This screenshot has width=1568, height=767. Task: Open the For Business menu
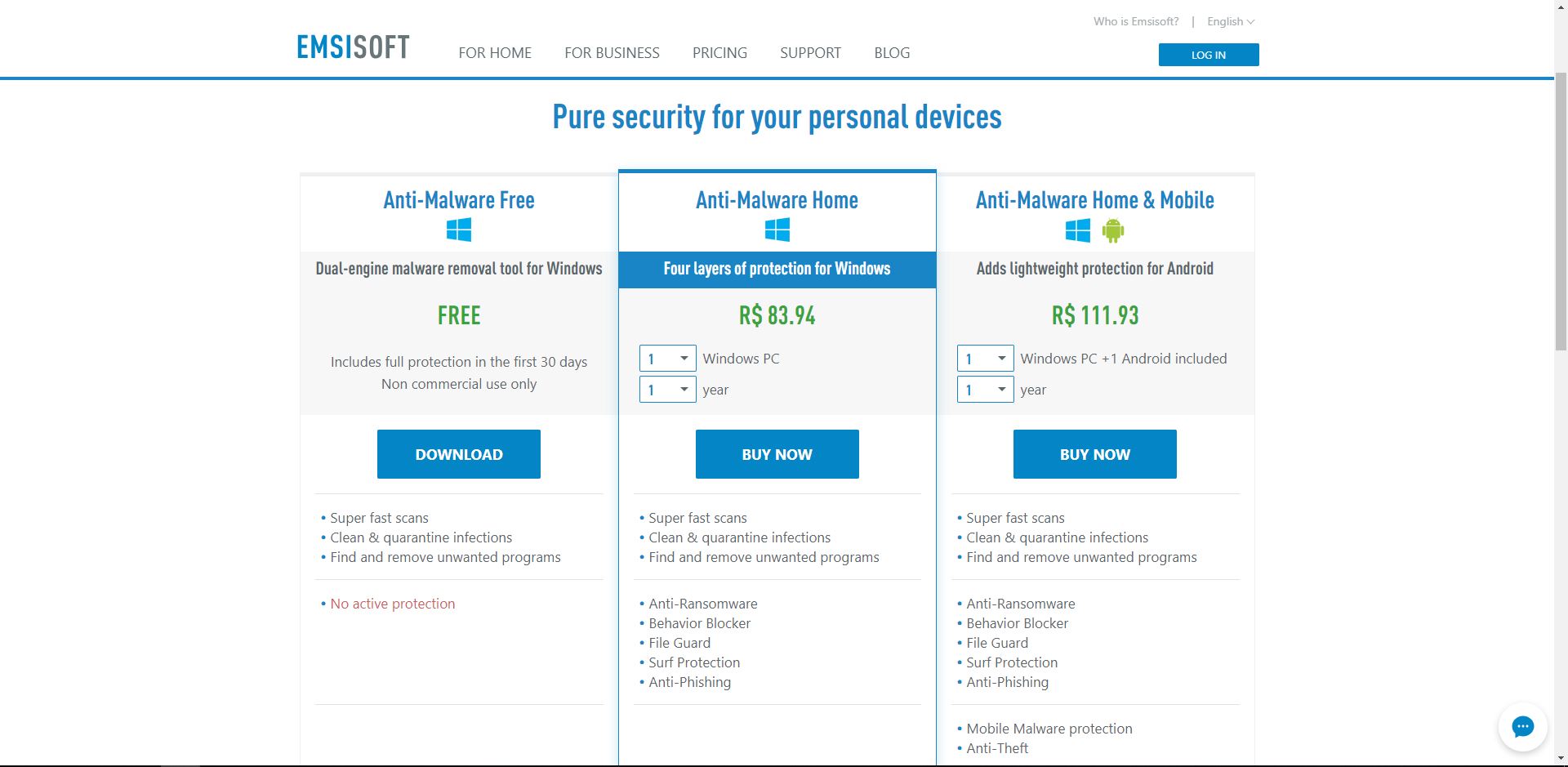(612, 53)
